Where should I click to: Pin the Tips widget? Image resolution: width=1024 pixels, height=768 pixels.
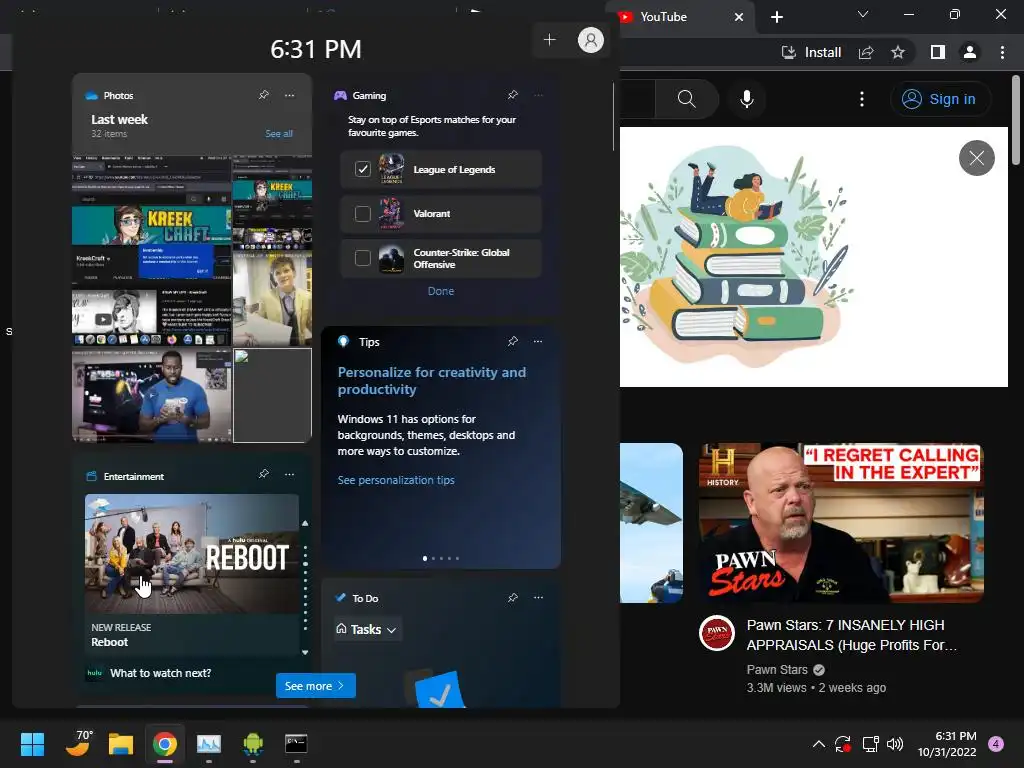[513, 342]
